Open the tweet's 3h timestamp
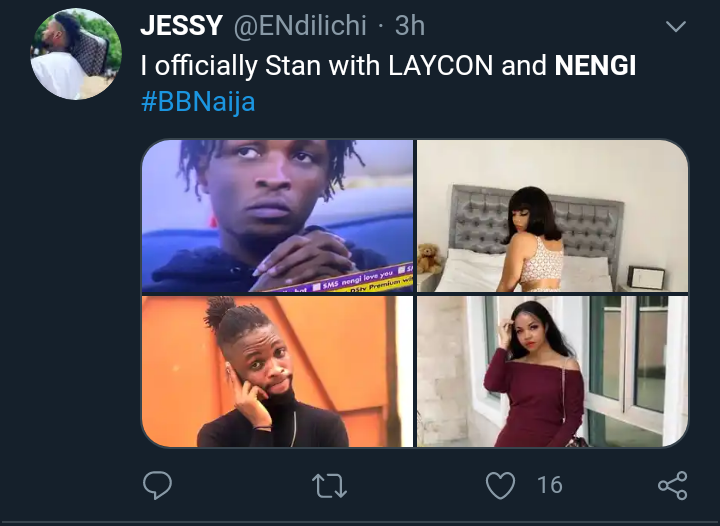The width and height of the screenshot is (720, 526). tap(410, 25)
